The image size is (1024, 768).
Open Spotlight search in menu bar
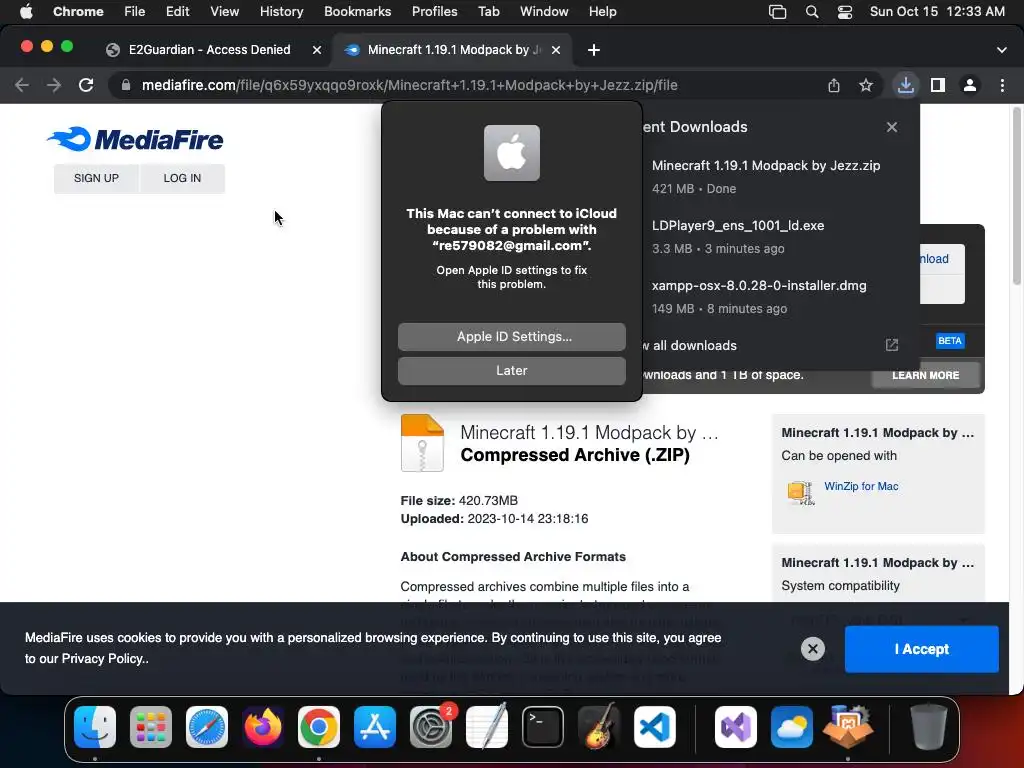point(812,12)
